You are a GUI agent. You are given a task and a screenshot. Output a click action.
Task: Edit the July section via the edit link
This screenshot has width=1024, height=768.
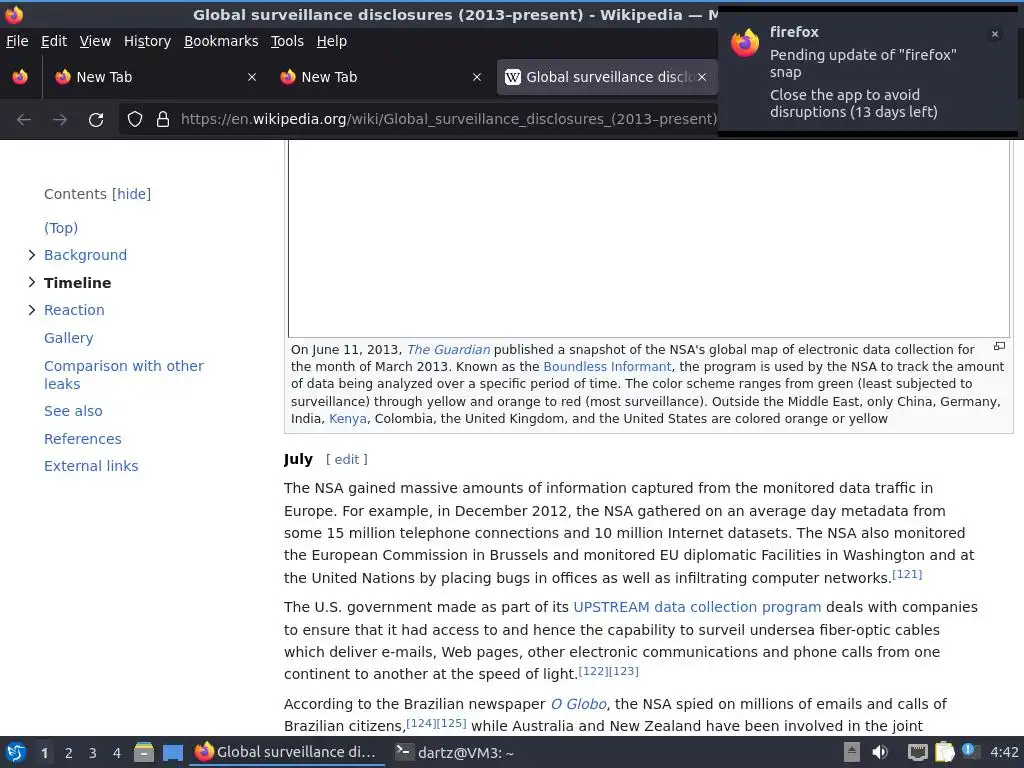click(x=347, y=459)
